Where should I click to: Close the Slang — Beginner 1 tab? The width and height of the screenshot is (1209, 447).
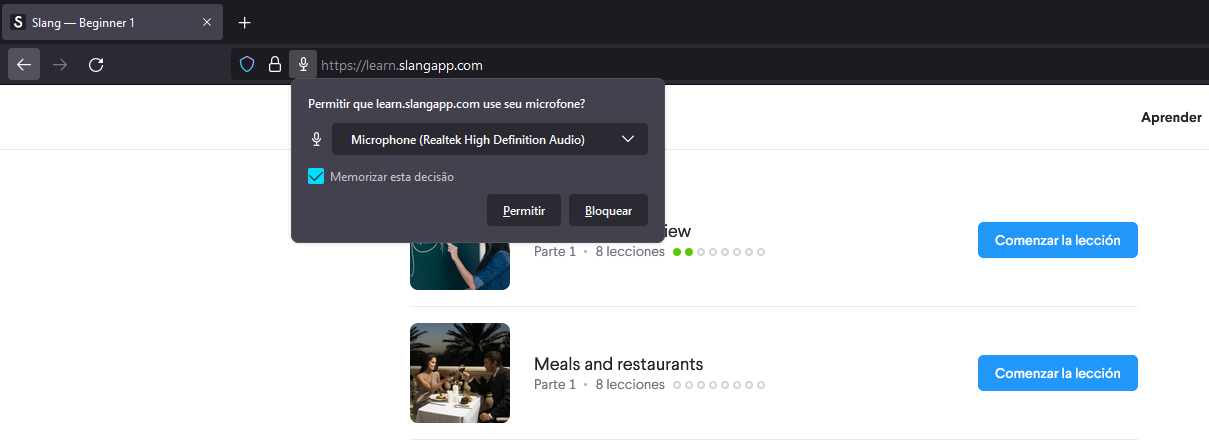207,22
